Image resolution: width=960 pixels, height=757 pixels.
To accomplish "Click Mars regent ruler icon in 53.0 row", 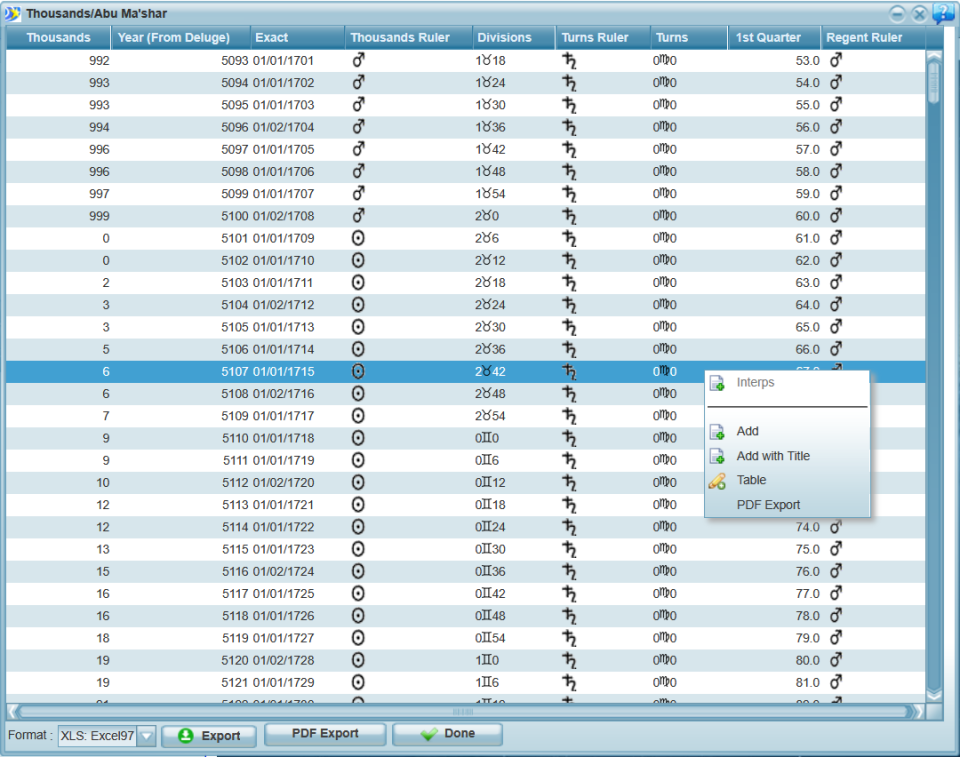I will pos(836,60).
